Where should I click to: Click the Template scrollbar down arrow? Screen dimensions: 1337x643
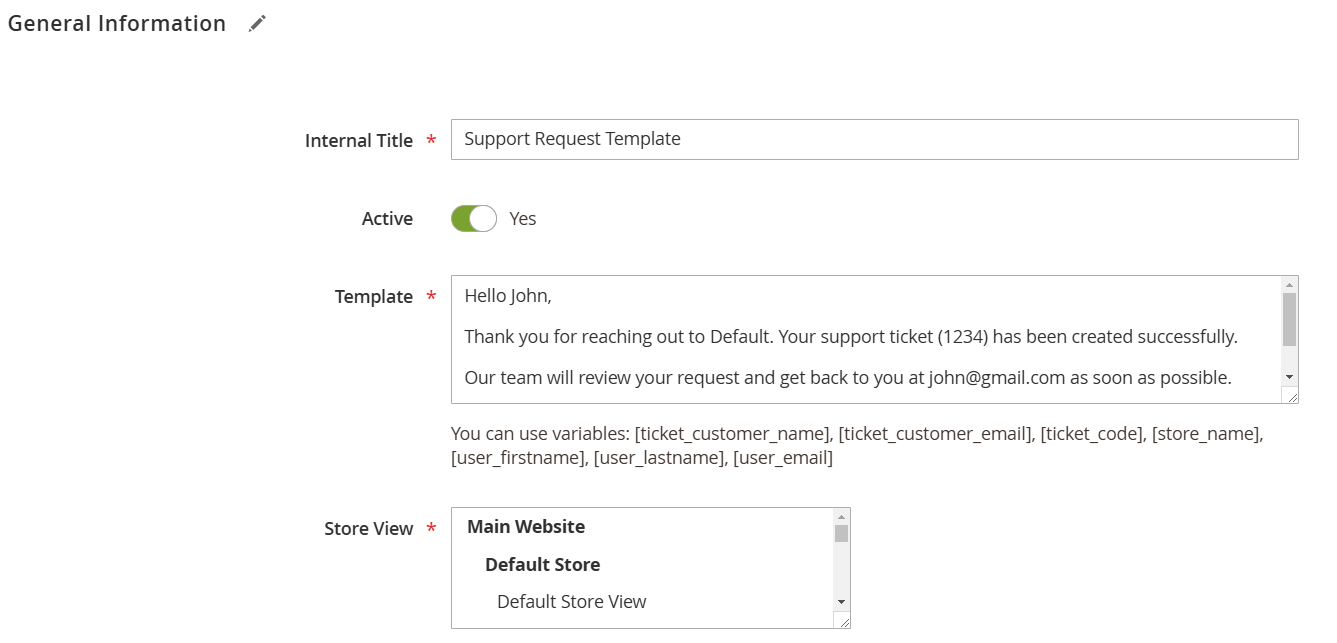coord(1290,376)
